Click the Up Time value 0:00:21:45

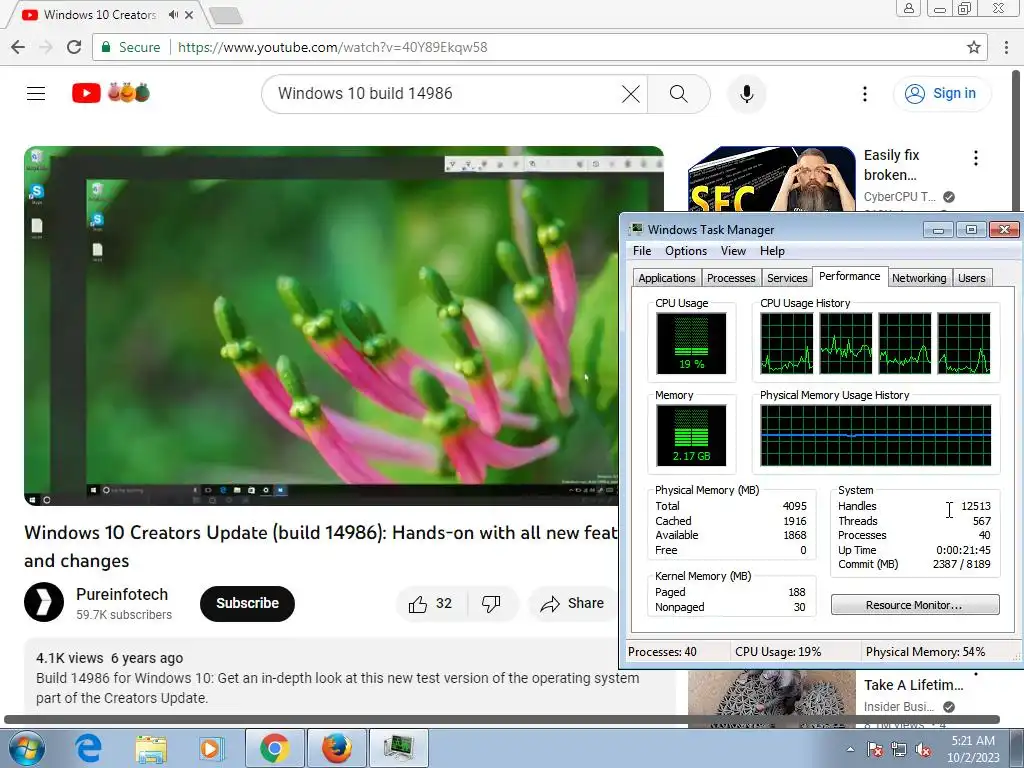[x=963, y=550]
